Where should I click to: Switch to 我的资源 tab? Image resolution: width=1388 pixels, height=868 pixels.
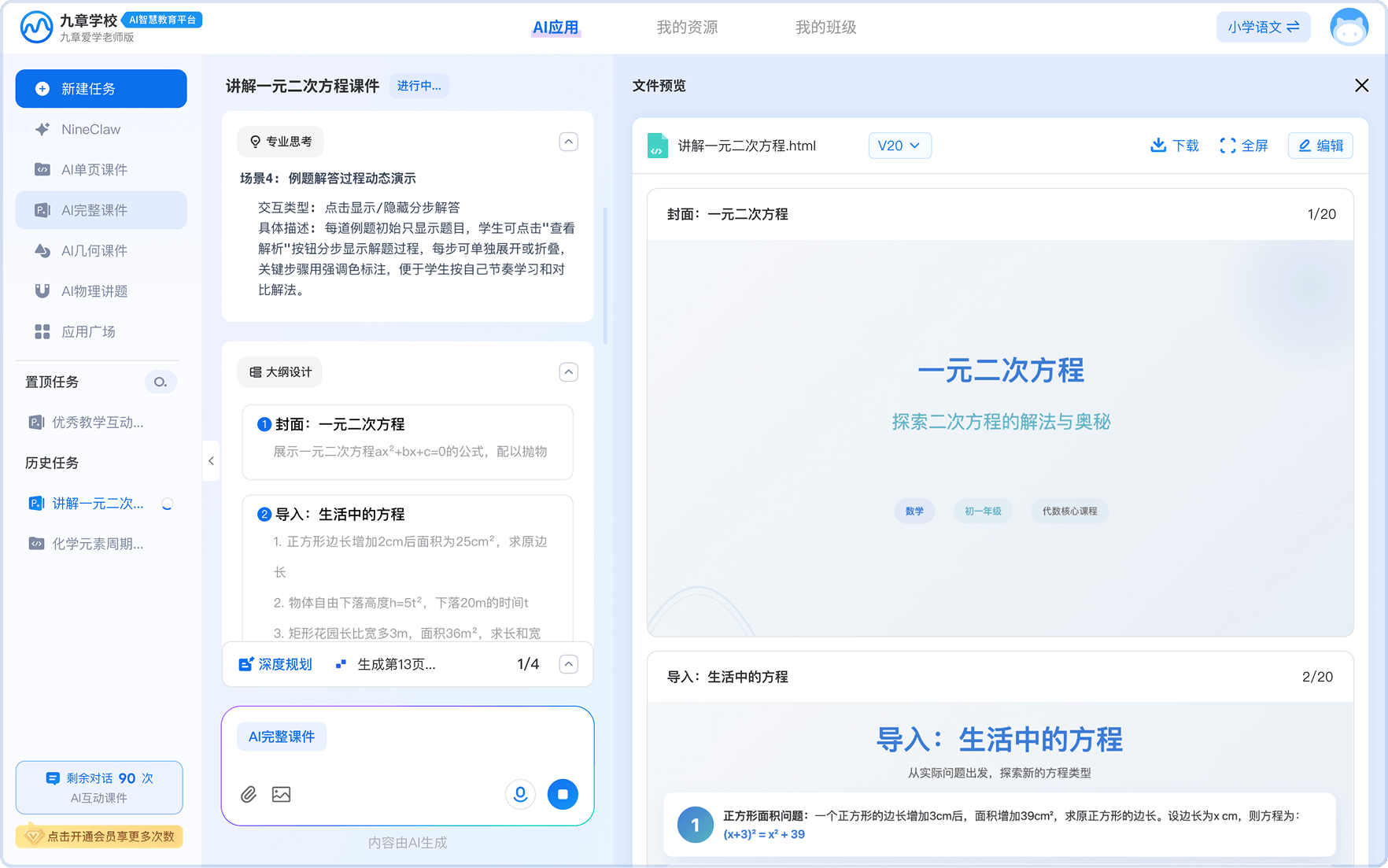click(687, 28)
